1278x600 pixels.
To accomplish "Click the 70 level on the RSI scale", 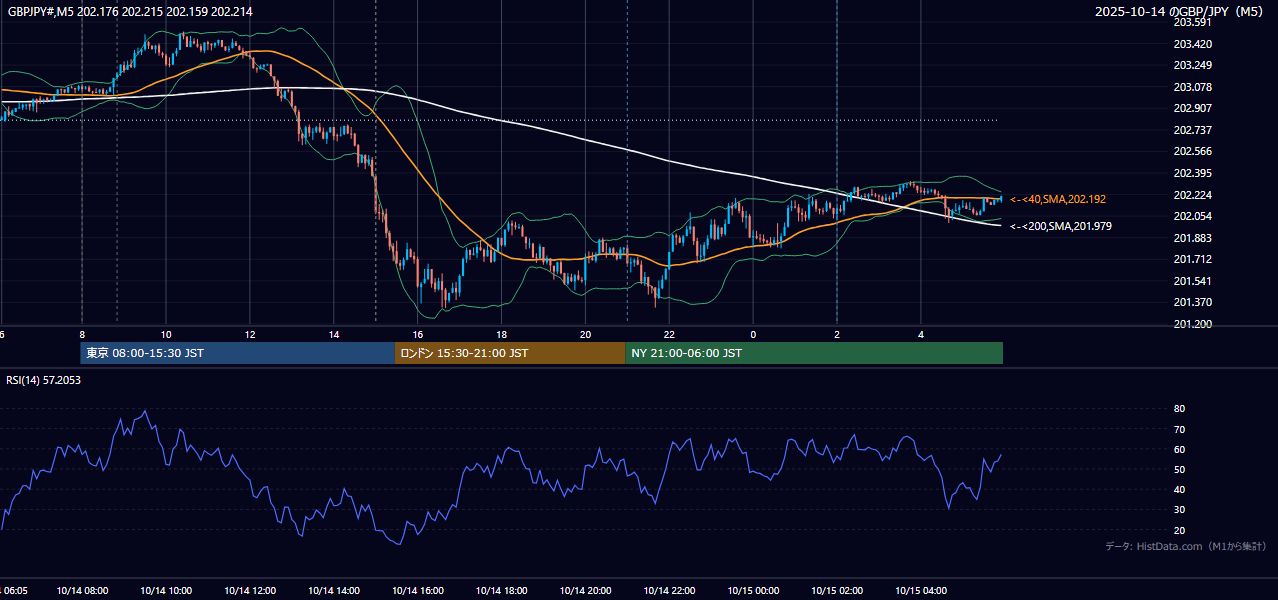I will 1179,429.
